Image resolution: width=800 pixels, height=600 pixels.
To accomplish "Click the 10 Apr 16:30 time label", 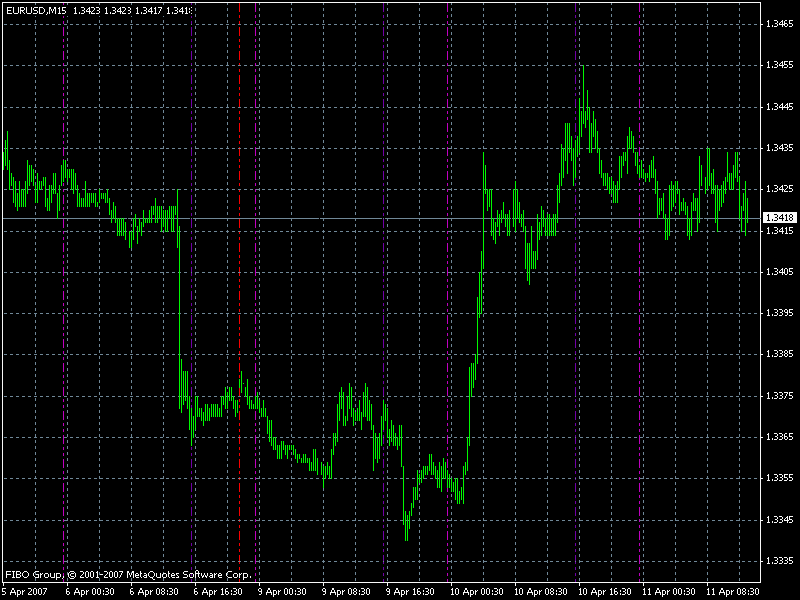I will (605, 592).
